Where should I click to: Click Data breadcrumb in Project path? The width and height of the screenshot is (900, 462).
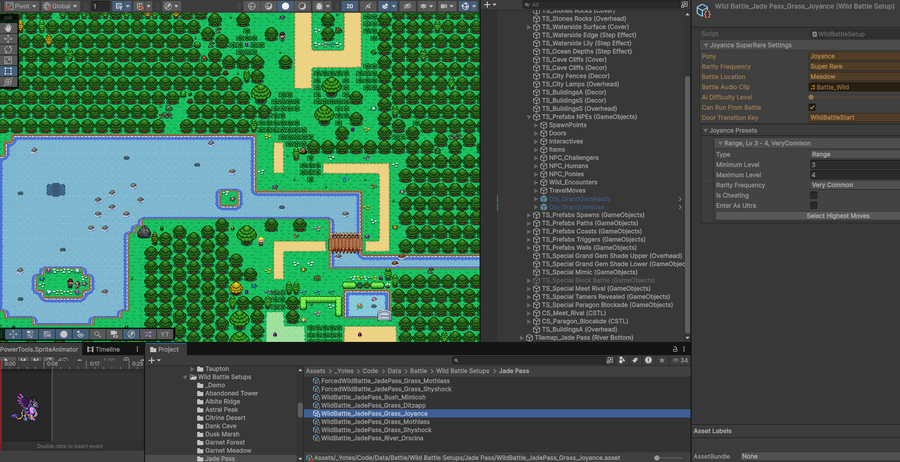pyautogui.click(x=394, y=371)
